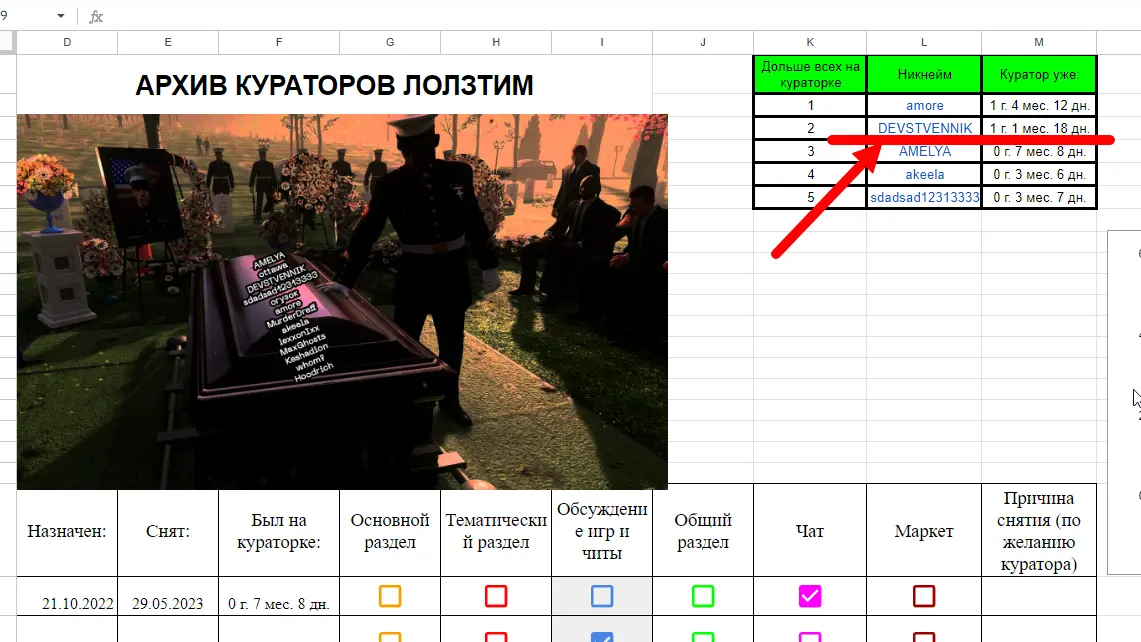Select cell '0 г. 3 мес. 7 дн.'

pos(1039,197)
